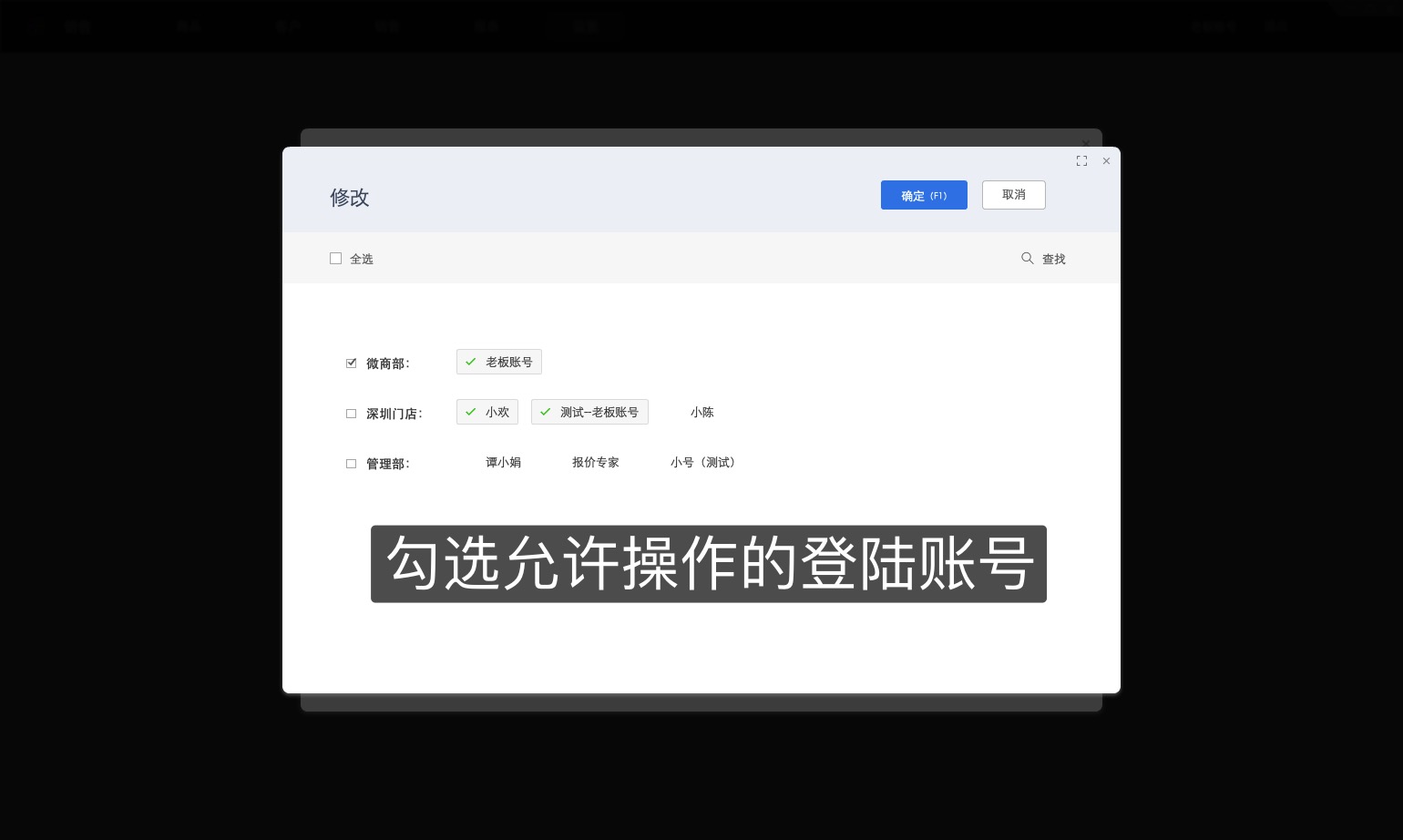This screenshot has width=1403, height=840.
Task: Select the 谭小娟 account
Action: (x=503, y=462)
